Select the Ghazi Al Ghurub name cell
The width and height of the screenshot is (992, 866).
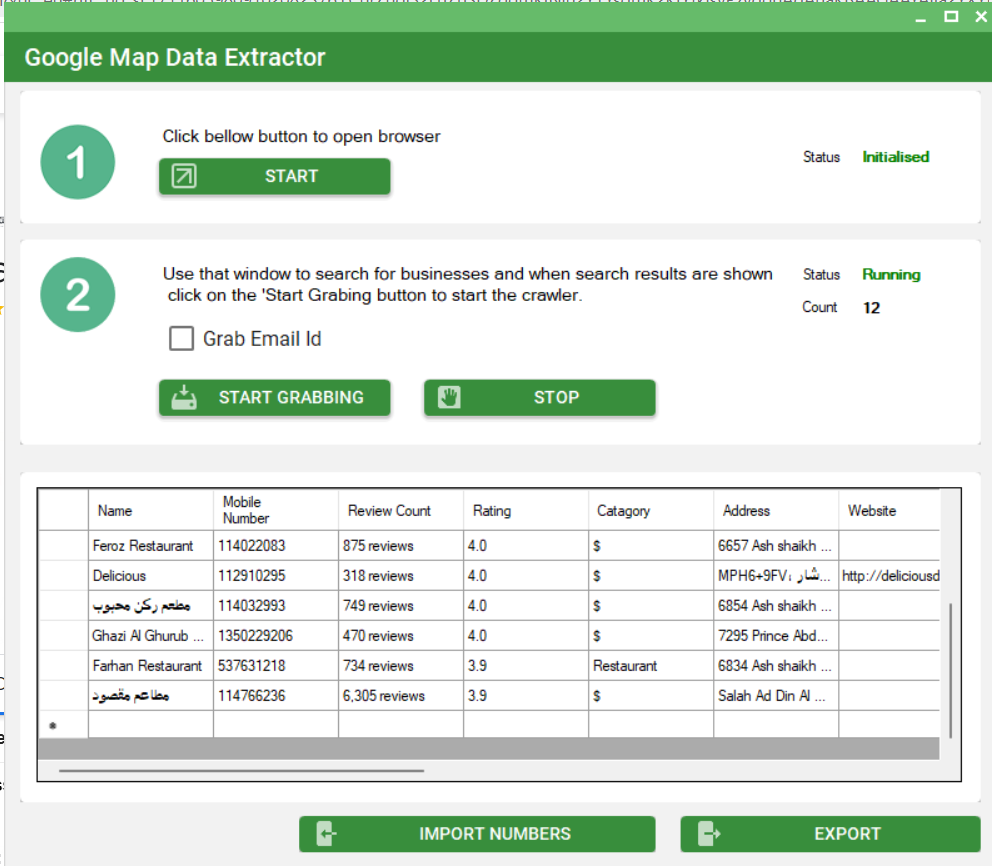(151, 636)
